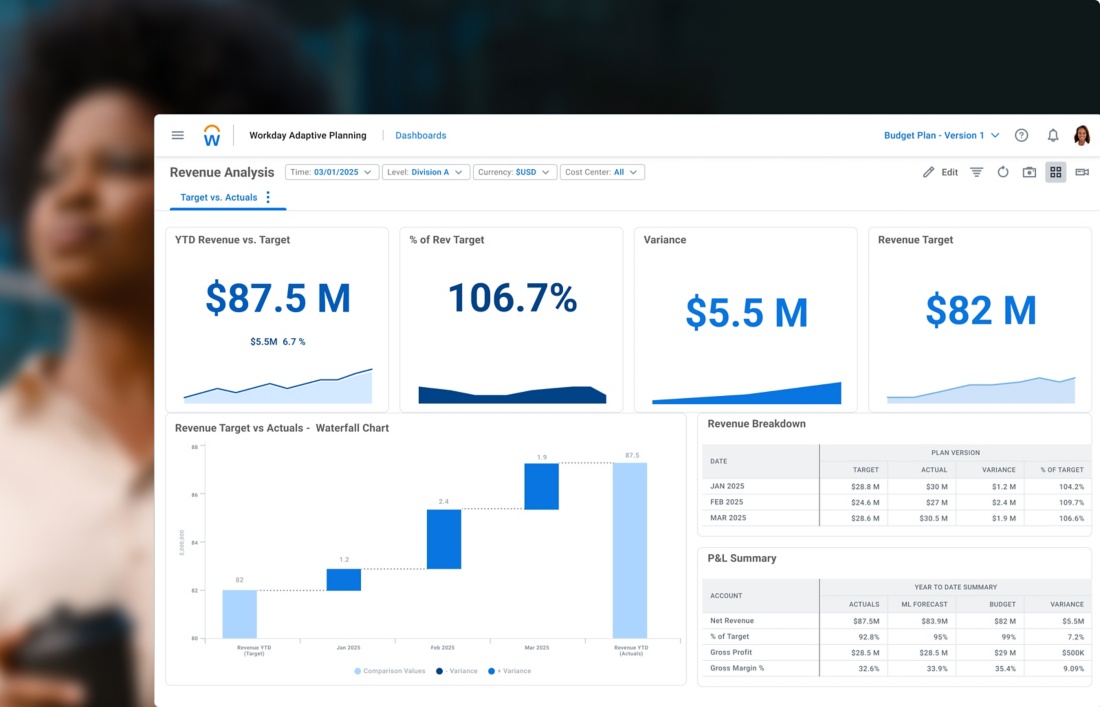Open the Cost Center All dropdown
Screen dimensions: 1100x707
[602, 172]
